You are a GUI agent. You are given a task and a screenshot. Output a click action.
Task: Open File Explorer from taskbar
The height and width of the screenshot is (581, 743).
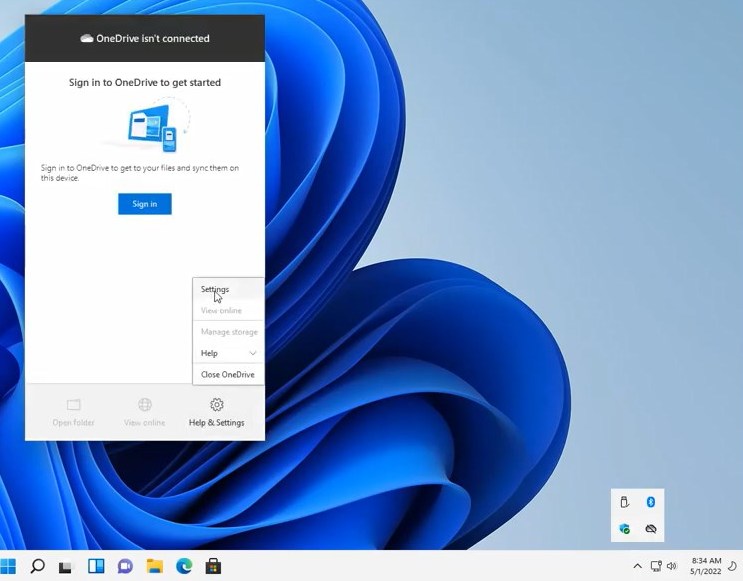(154, 566)
